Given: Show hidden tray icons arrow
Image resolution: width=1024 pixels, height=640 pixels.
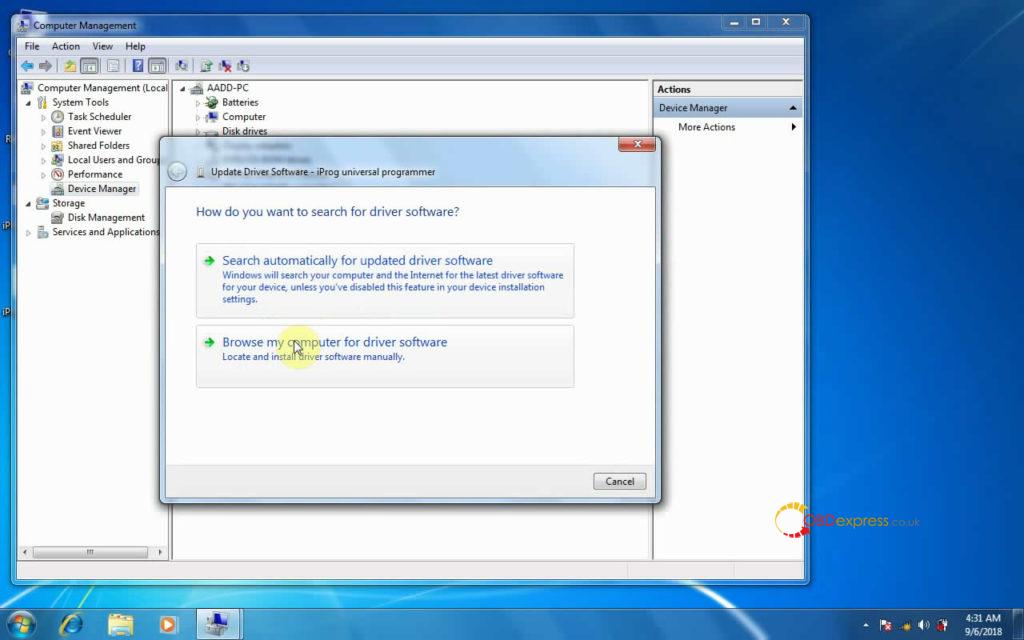Looking at the screenshot, I should [x=866, y=625].
